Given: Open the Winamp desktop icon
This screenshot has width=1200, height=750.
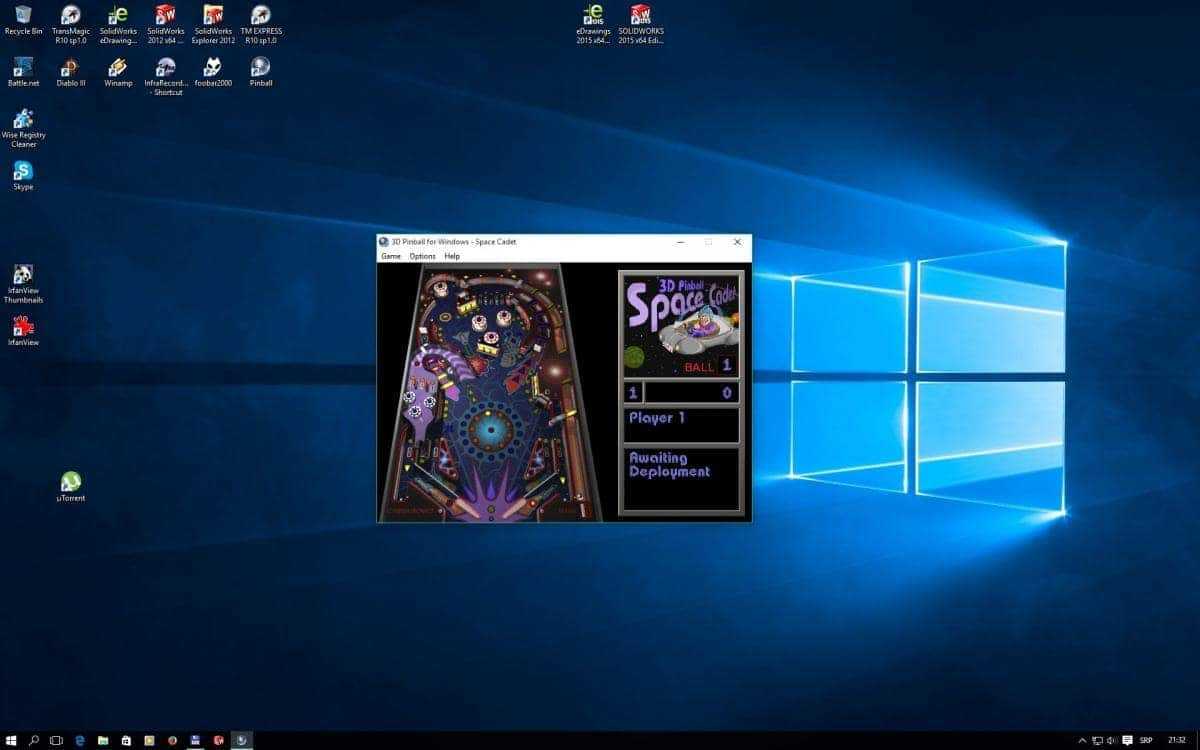Looking at the screenshot, I should coord(118,73).
